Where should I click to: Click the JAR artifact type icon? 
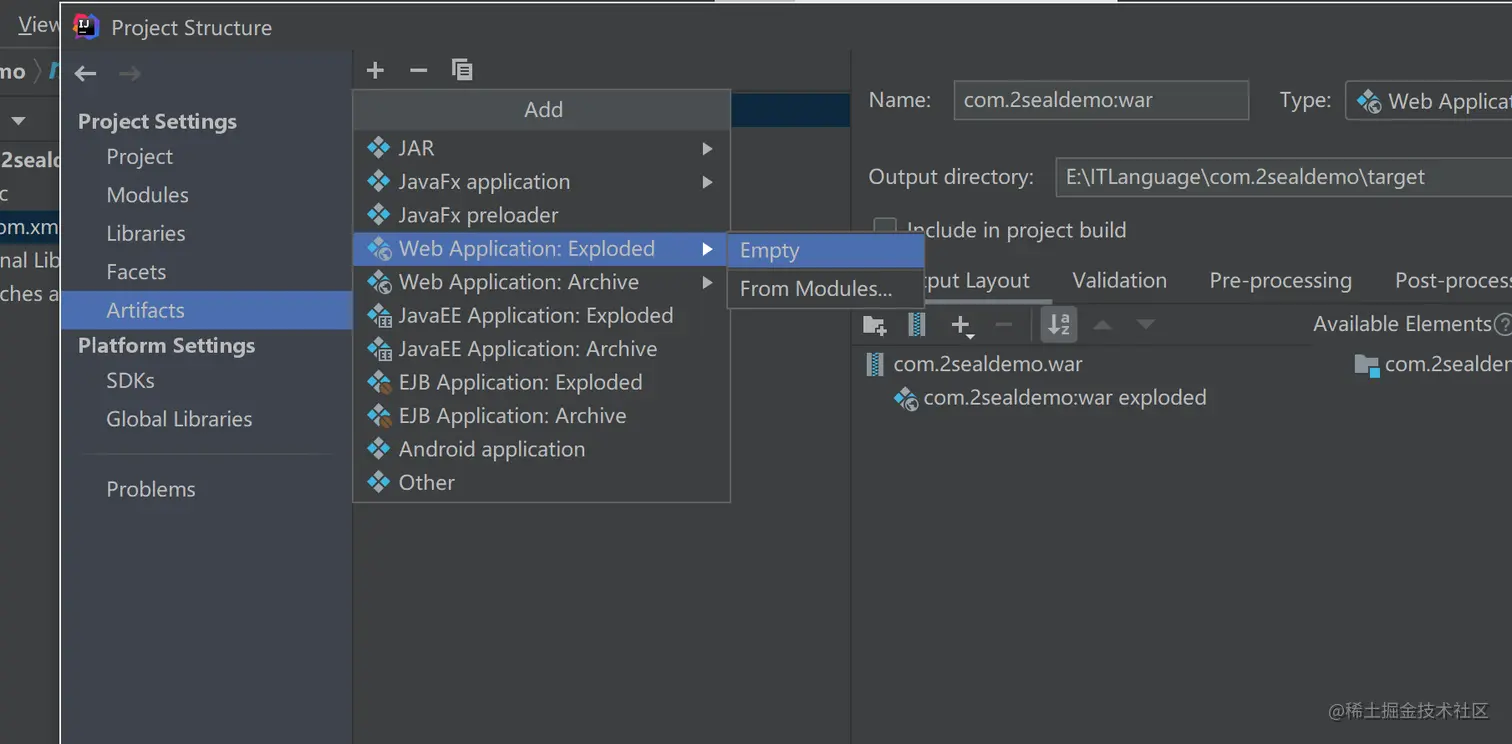click(378, 148)
